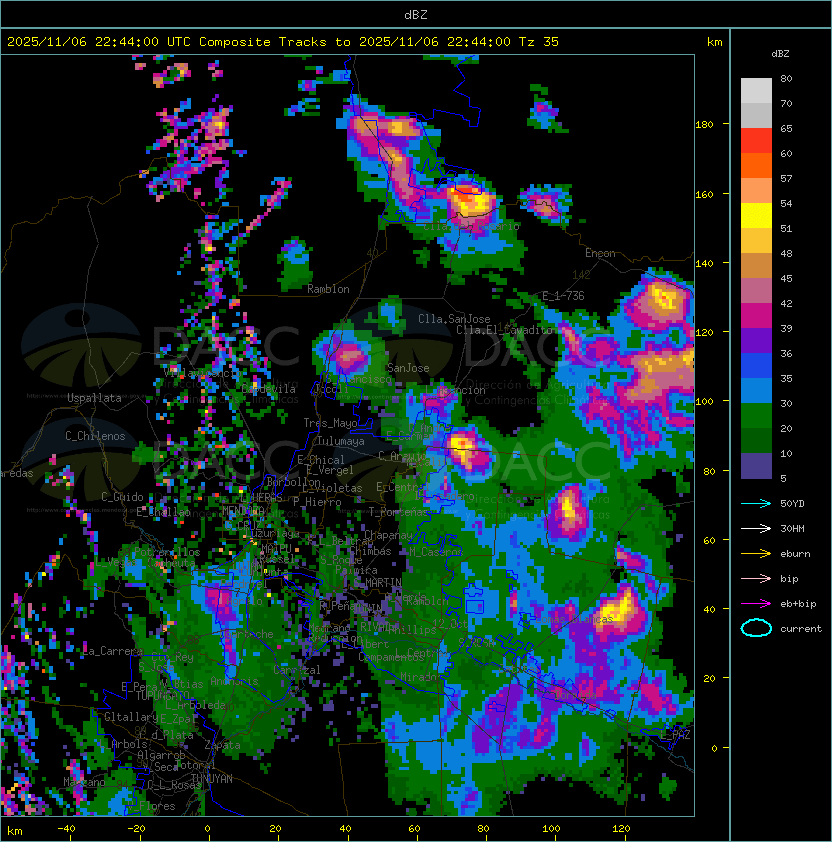Screen dimensions: 832x842
Task: Pick the yellow 51-54 dBZ color swatch
Action: (756, 216)
